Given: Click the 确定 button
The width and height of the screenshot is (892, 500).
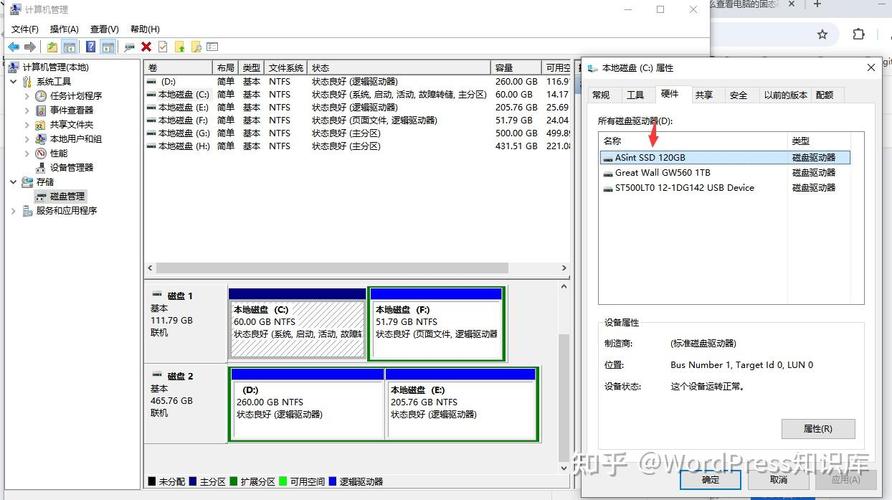Looking at the screenshot, I should pyautogui.click(x=710, y=480).
